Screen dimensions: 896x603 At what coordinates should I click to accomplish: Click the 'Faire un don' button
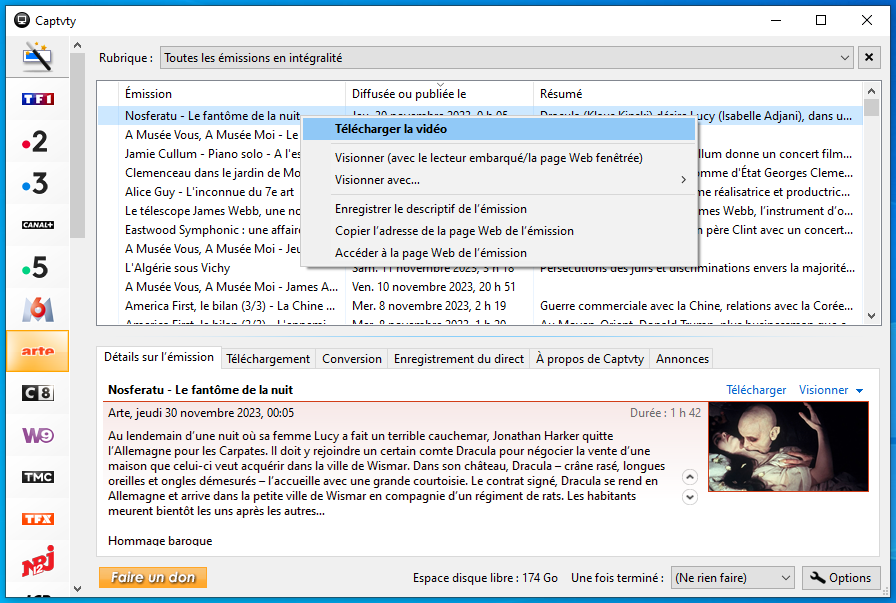coord(153,578)
